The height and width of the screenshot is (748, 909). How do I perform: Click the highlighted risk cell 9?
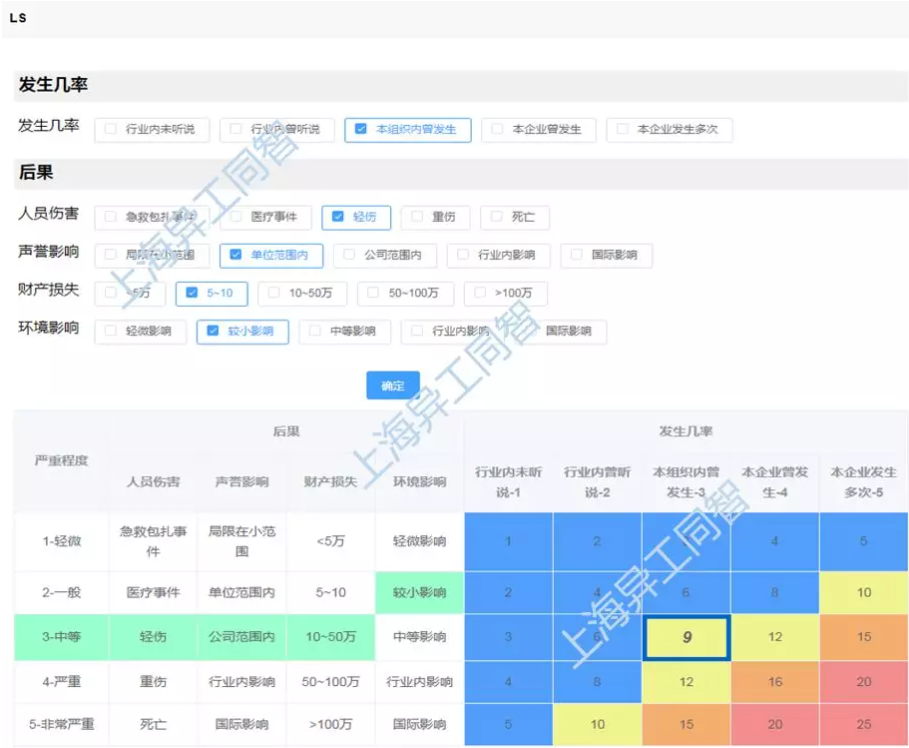[686, 637]
